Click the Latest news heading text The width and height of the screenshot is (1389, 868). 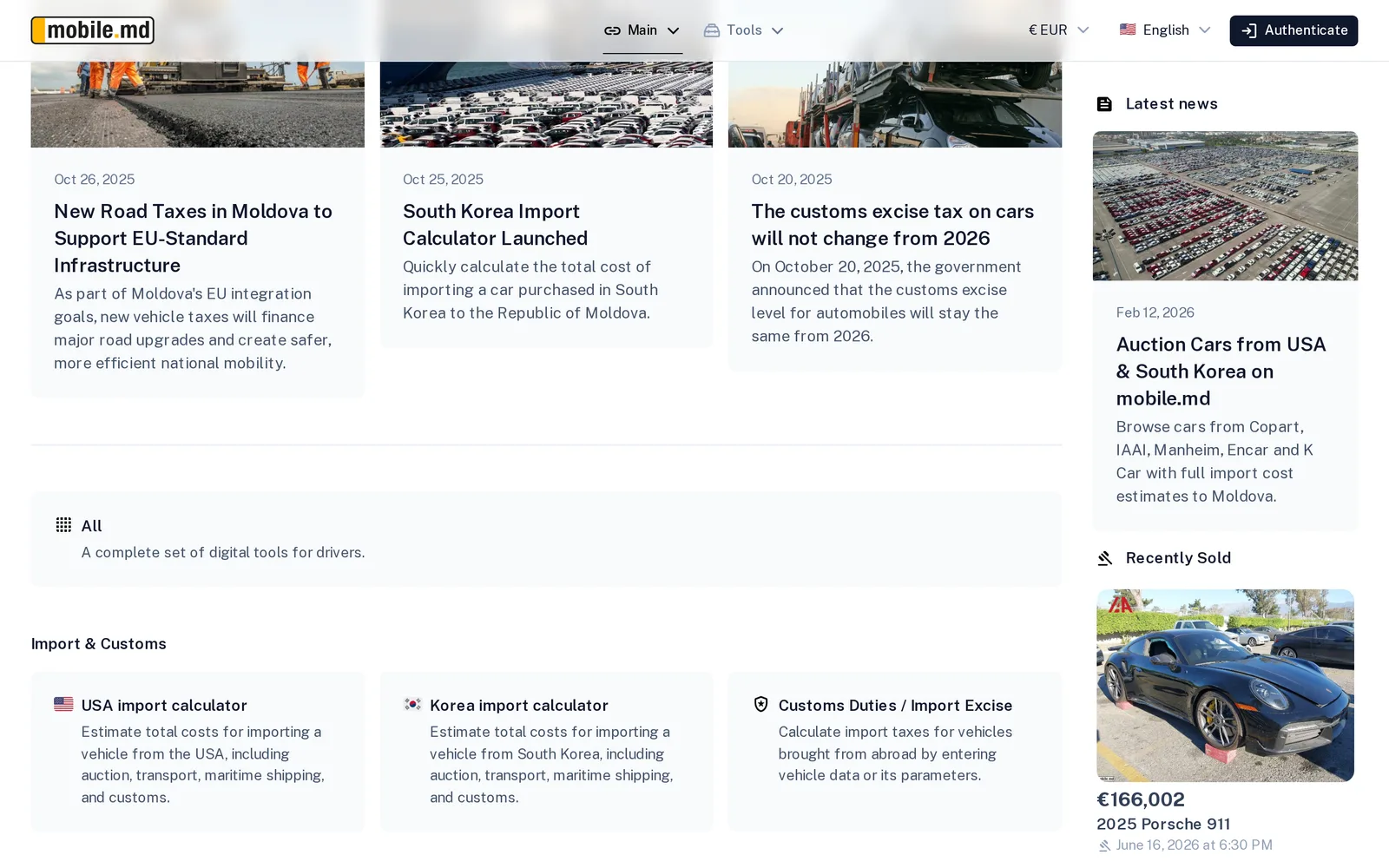point(1171,104)
